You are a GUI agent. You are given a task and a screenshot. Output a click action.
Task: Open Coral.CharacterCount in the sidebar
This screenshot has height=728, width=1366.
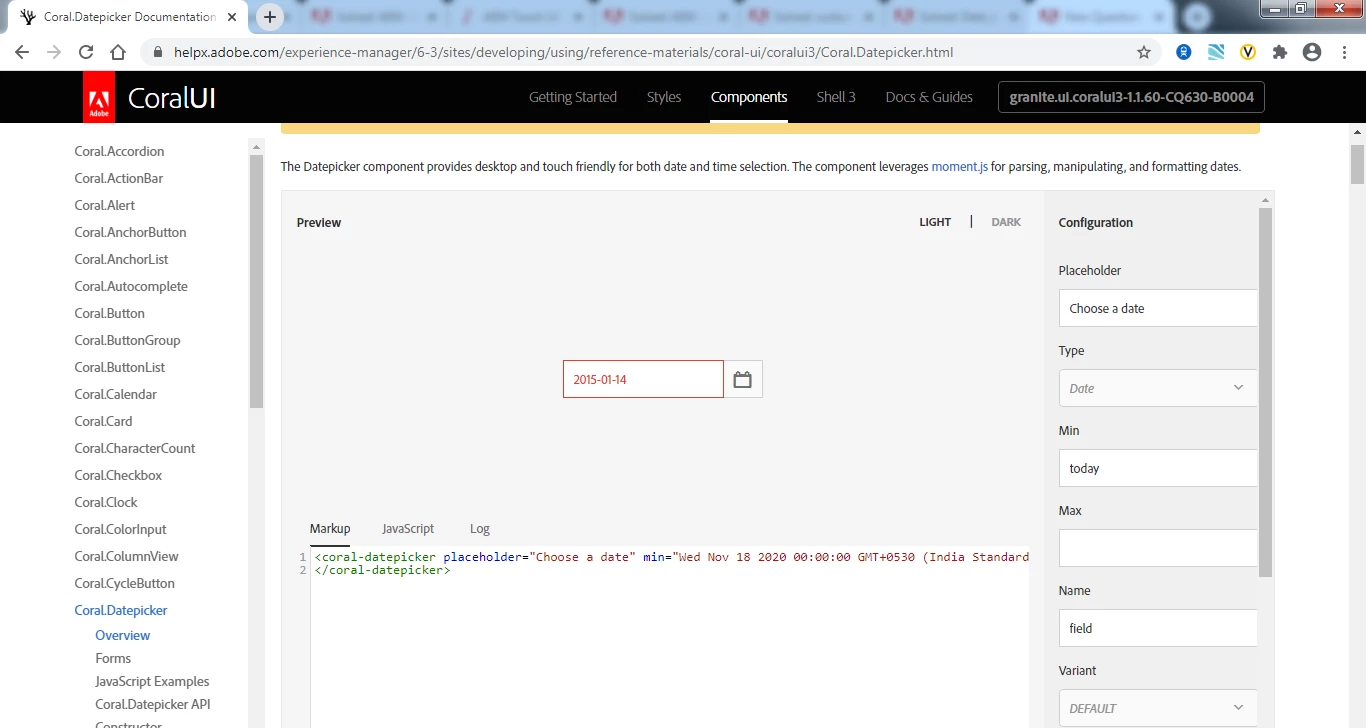pos(135,448)
